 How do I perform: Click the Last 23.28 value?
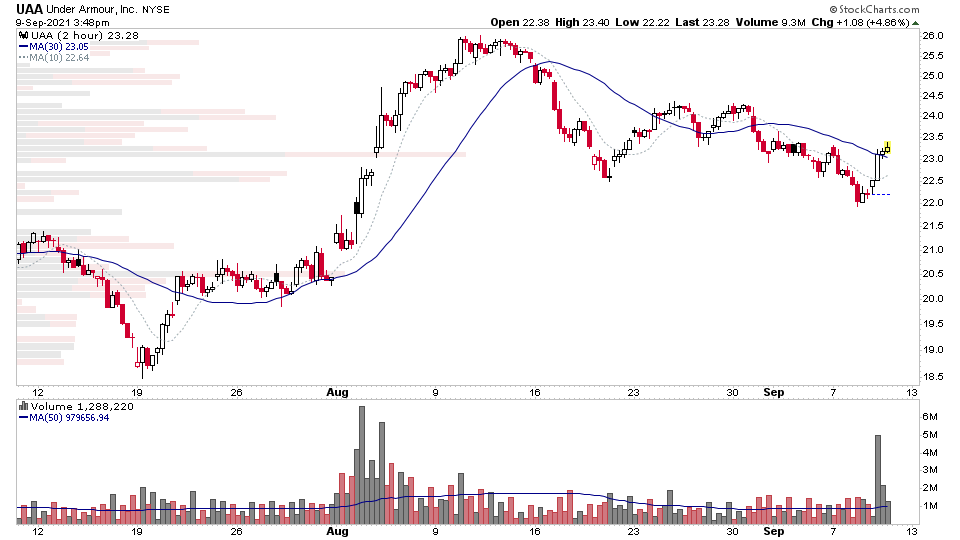point(702,22)
